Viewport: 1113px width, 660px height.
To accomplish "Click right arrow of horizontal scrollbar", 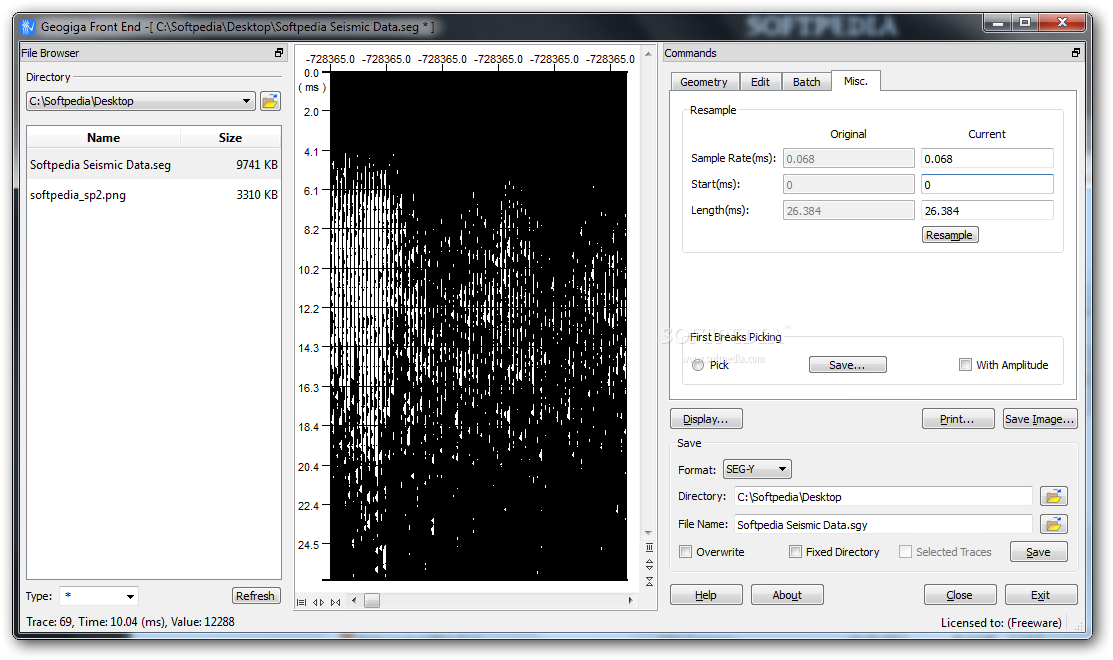I will [x=630, y=601].
